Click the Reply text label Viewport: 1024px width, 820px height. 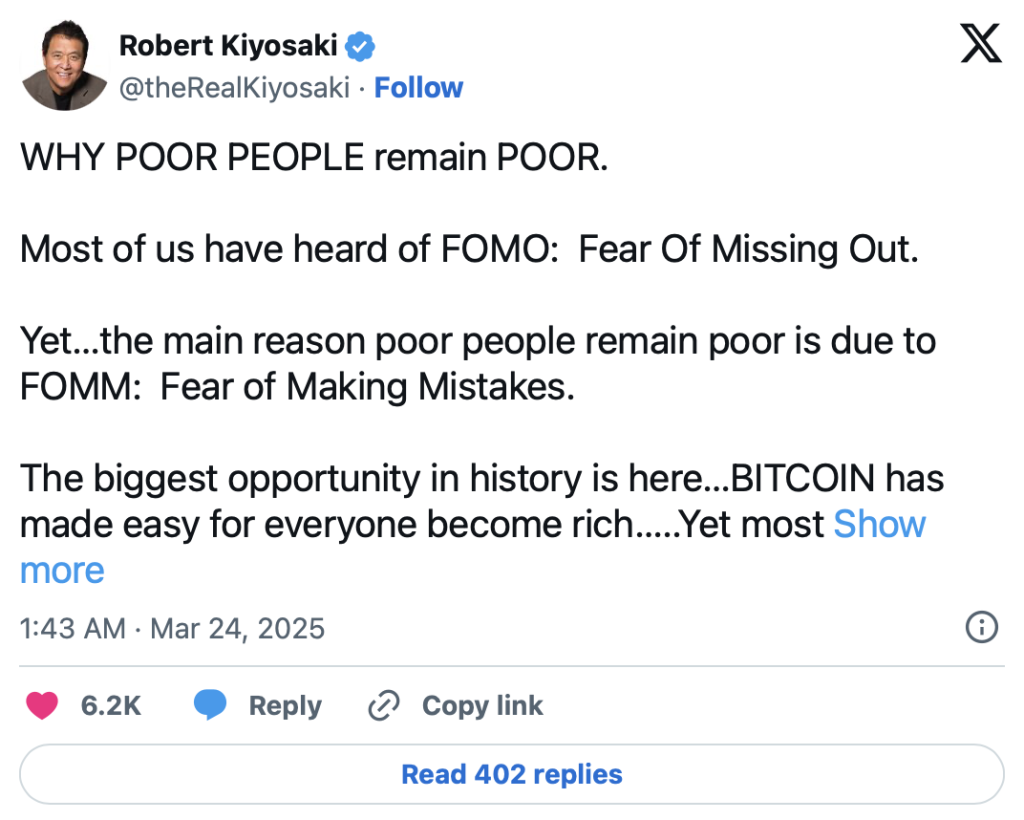(x=285, y=705)
